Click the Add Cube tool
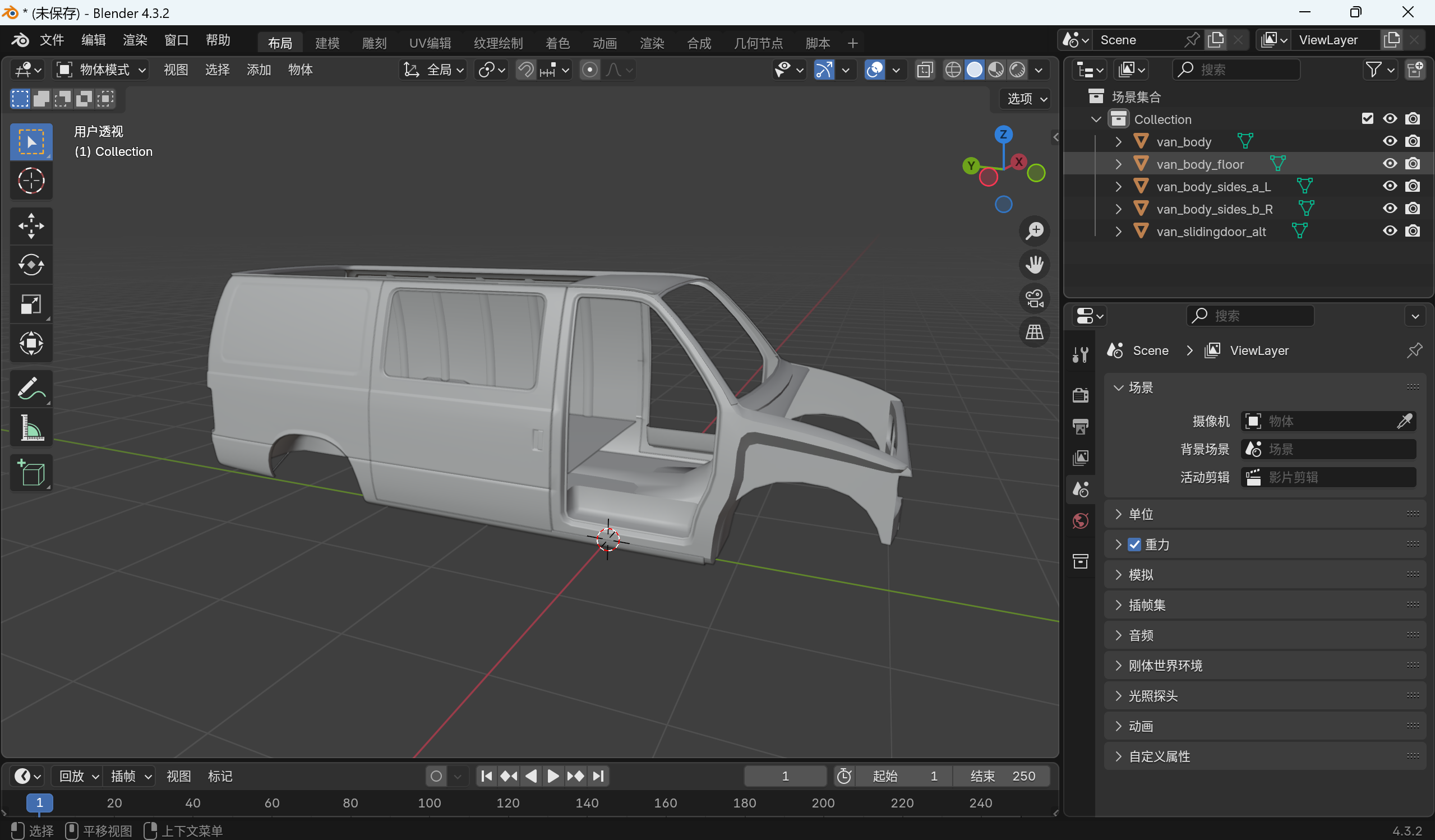The width and height of the screenshot is (1435, 840). [31, 473]
